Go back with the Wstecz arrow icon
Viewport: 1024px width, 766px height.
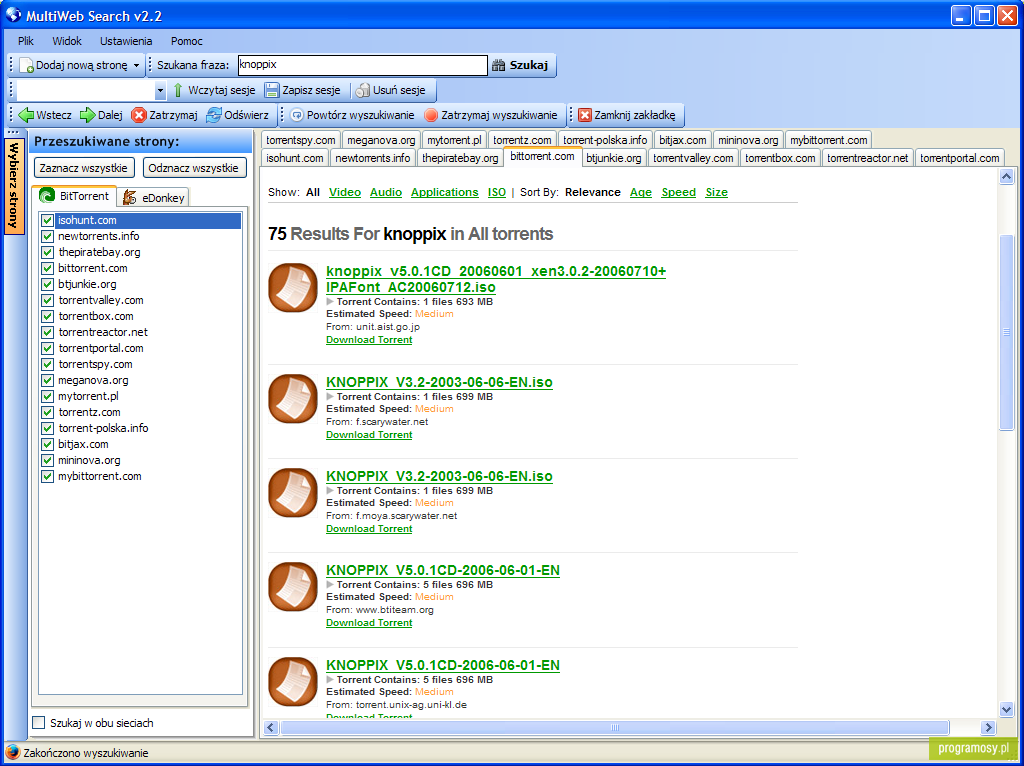pos(26,115)
